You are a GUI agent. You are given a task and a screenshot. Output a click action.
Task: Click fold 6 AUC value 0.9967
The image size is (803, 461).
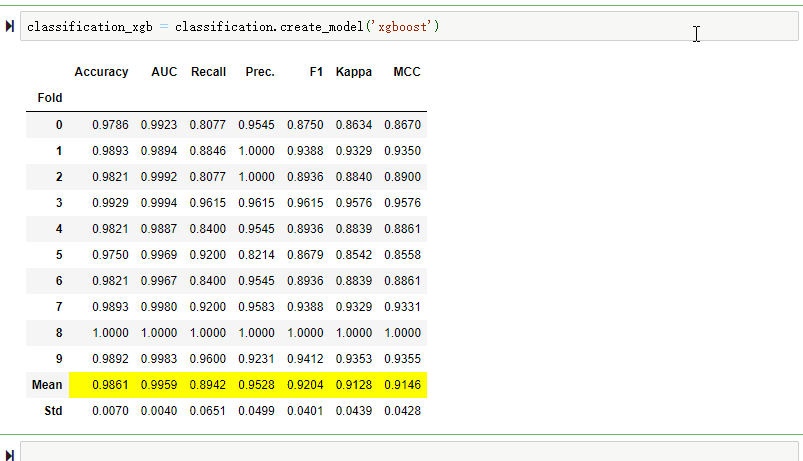(159, 281)
